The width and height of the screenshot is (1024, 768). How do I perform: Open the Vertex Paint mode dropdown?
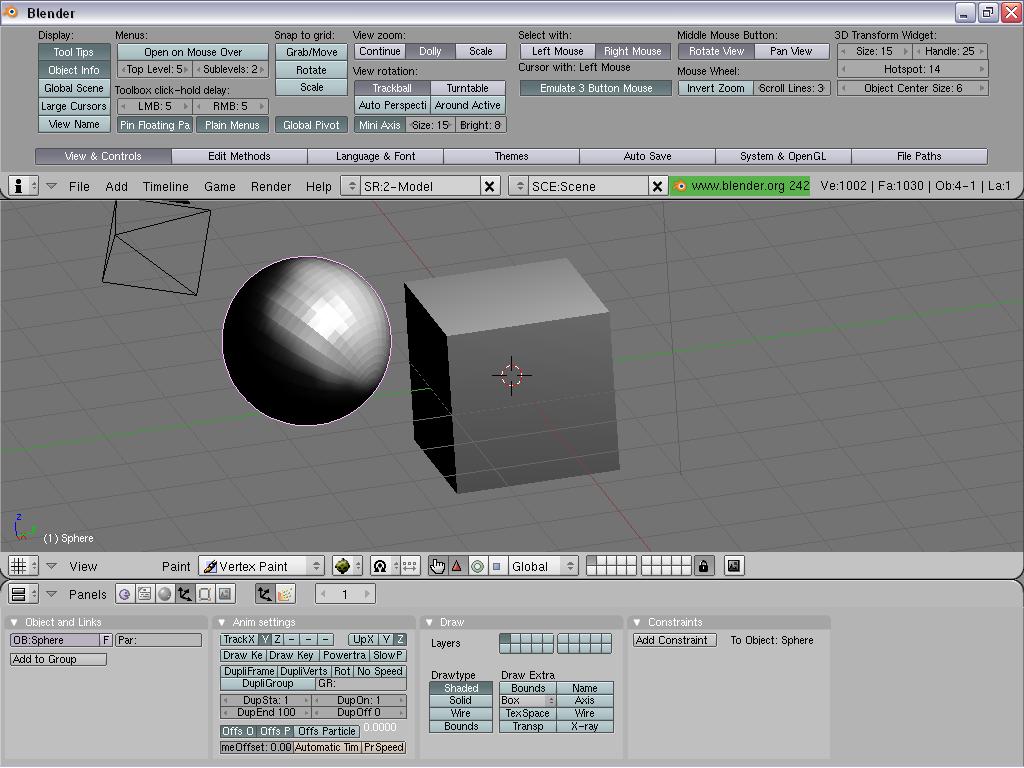(x=262, y=566)
